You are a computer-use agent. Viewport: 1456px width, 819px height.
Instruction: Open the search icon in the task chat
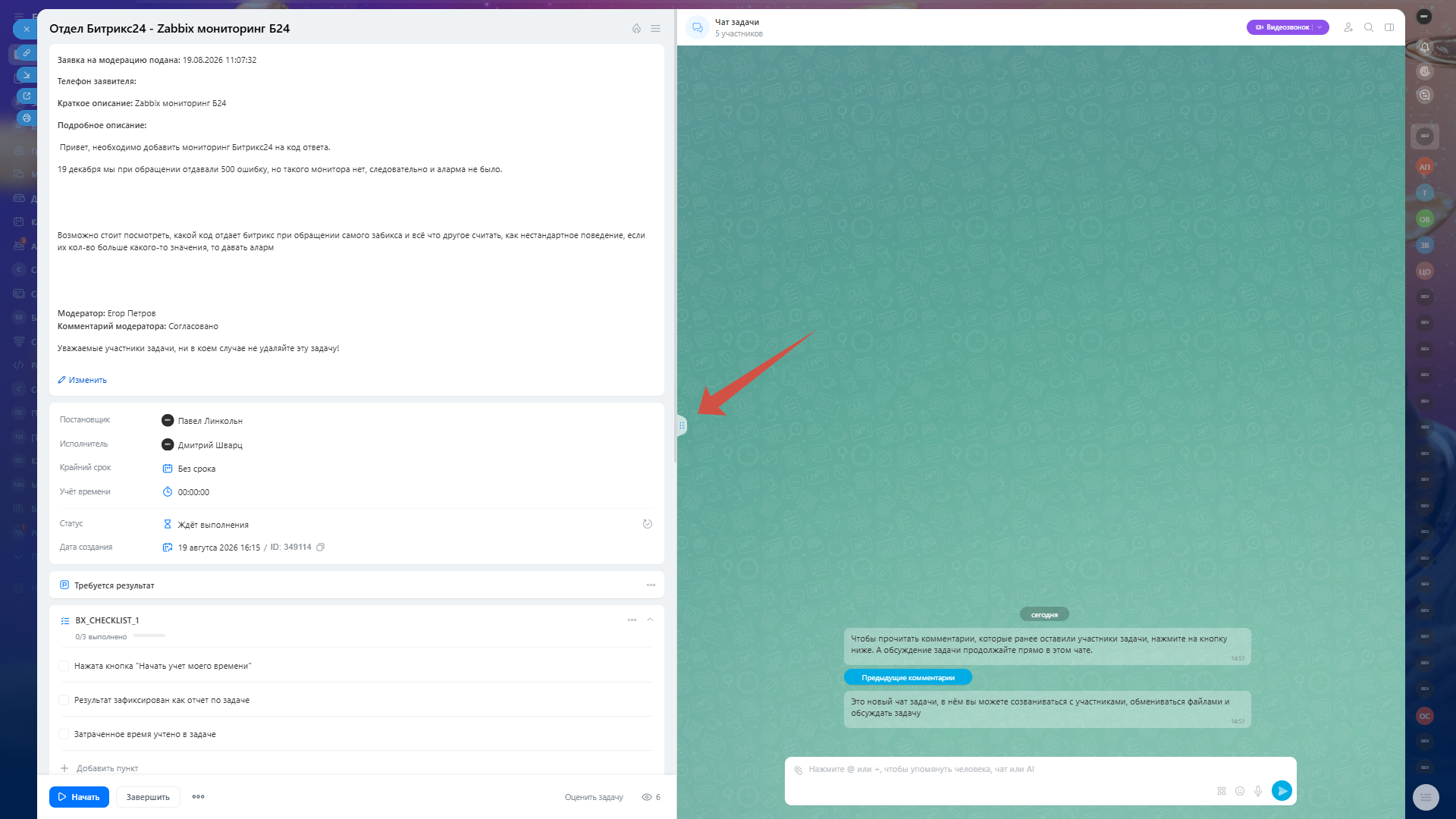point(1369,27)
